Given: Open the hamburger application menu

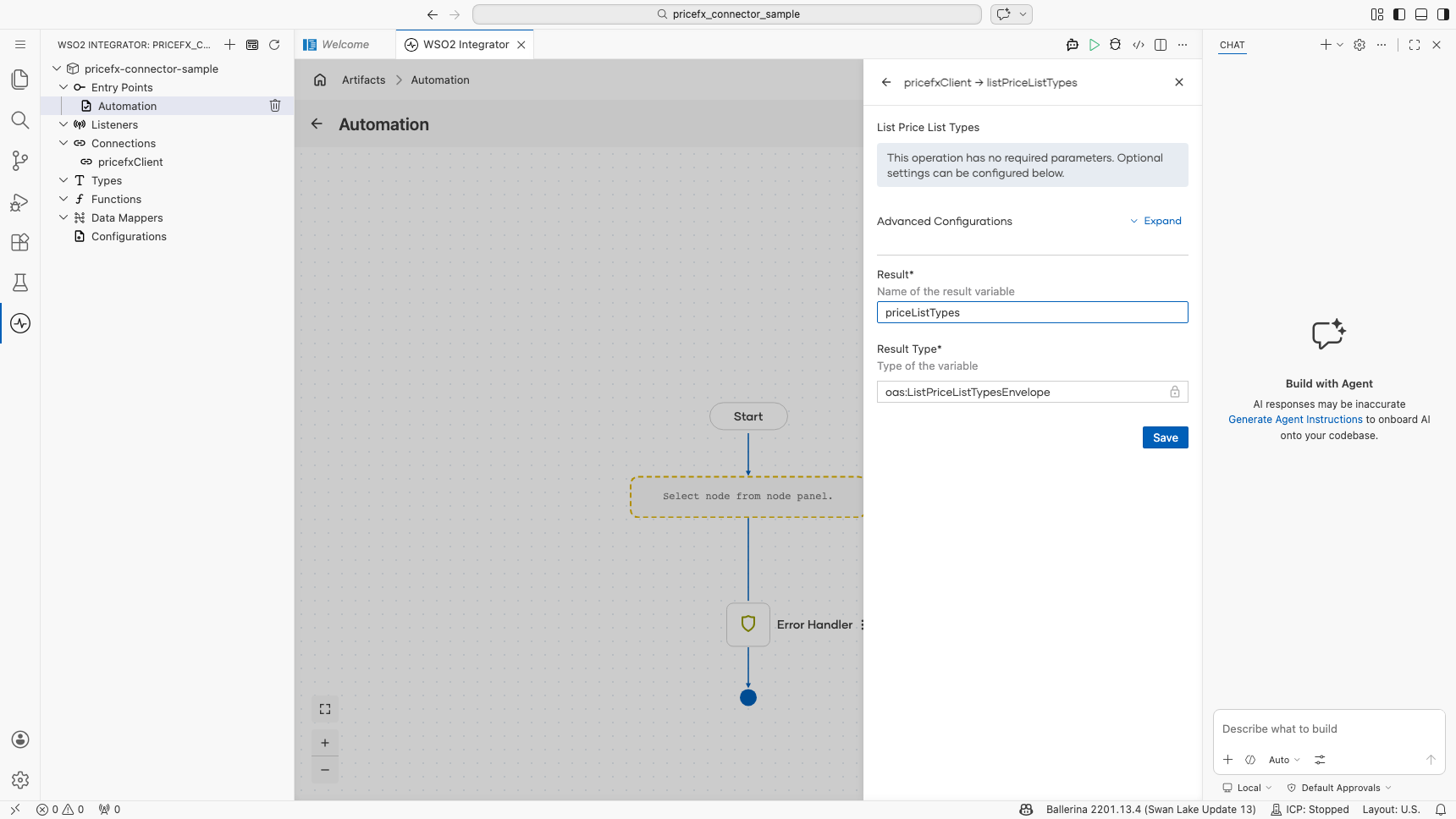Looking at the screenshot, I should pos(20,45).
